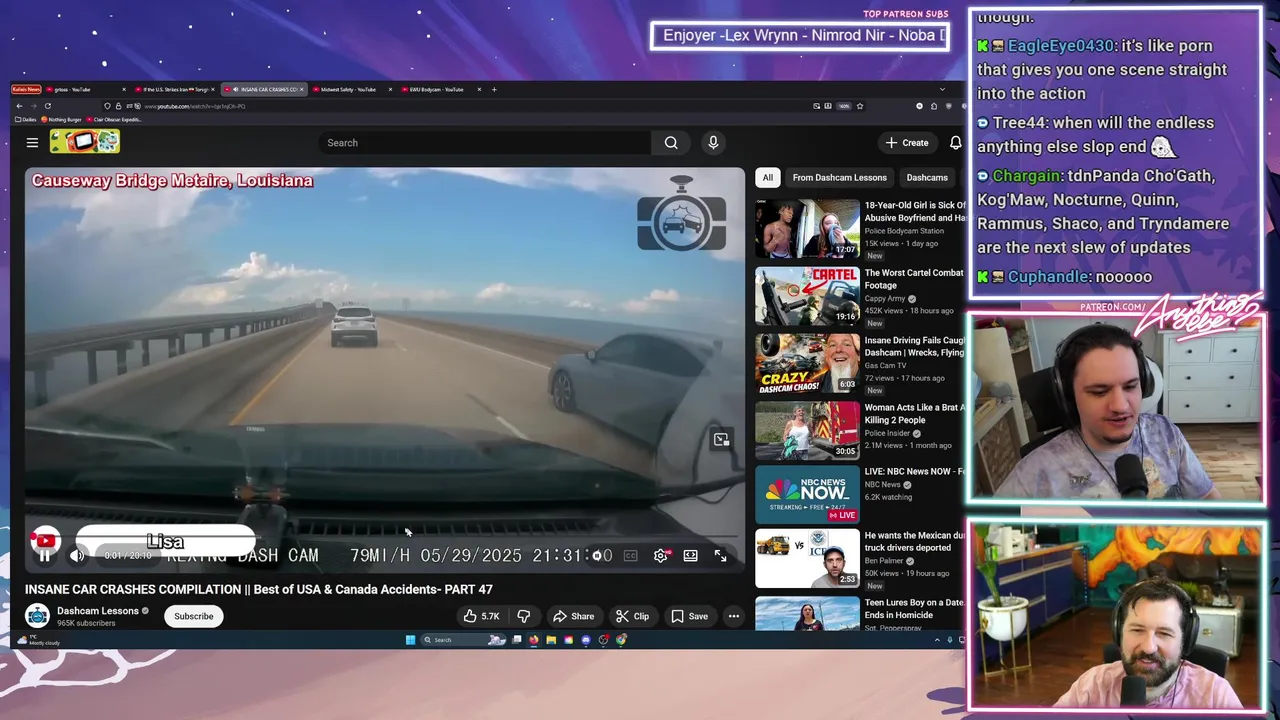The height and width of the screenshot is (720, 1280).
Task: Toggle closed captions in player
Action: click(x=630, y=555)
